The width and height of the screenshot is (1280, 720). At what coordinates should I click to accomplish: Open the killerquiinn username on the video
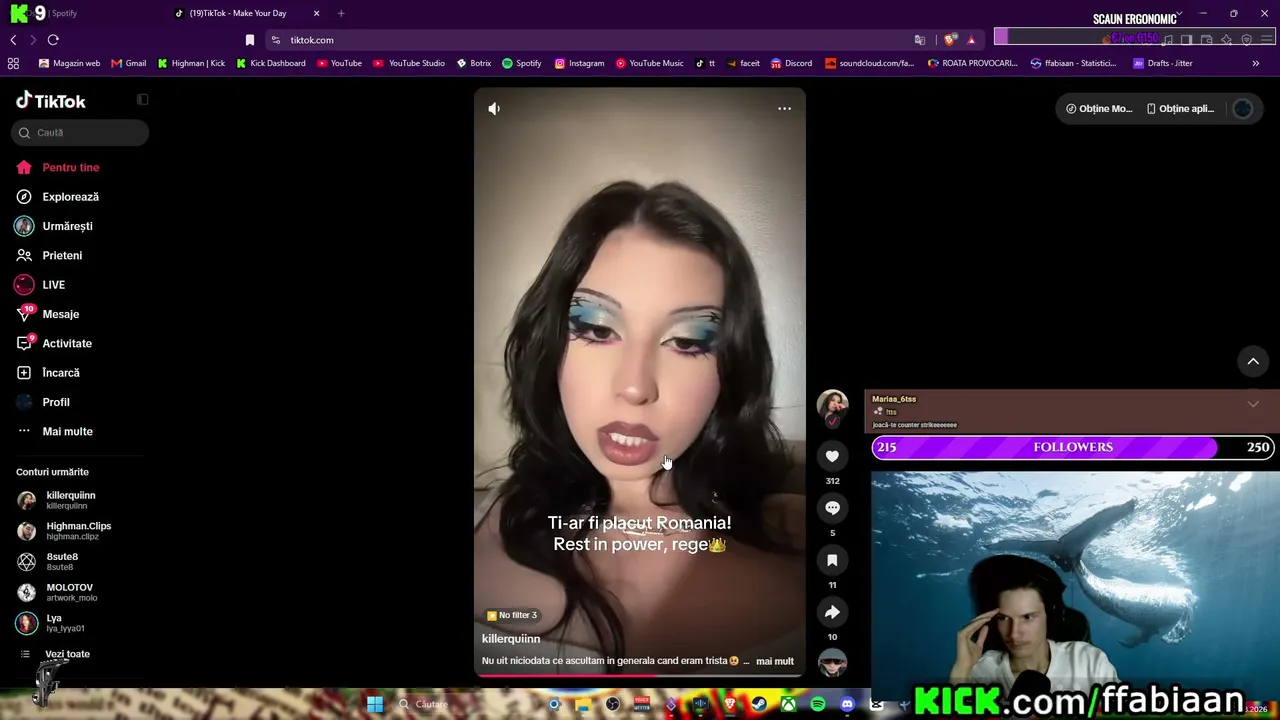(x=511, y=639)
